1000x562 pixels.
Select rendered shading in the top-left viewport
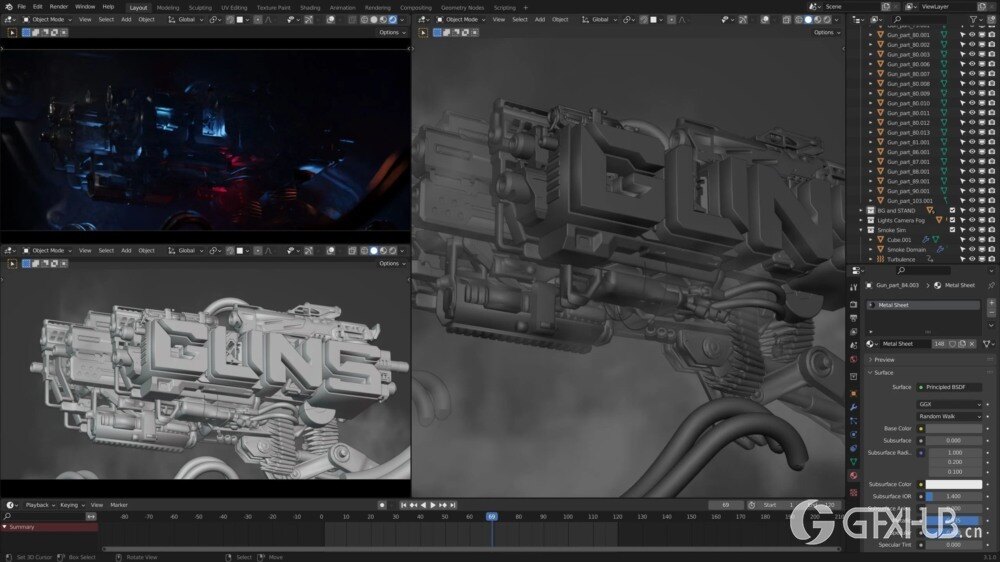(x=393, y=20)
